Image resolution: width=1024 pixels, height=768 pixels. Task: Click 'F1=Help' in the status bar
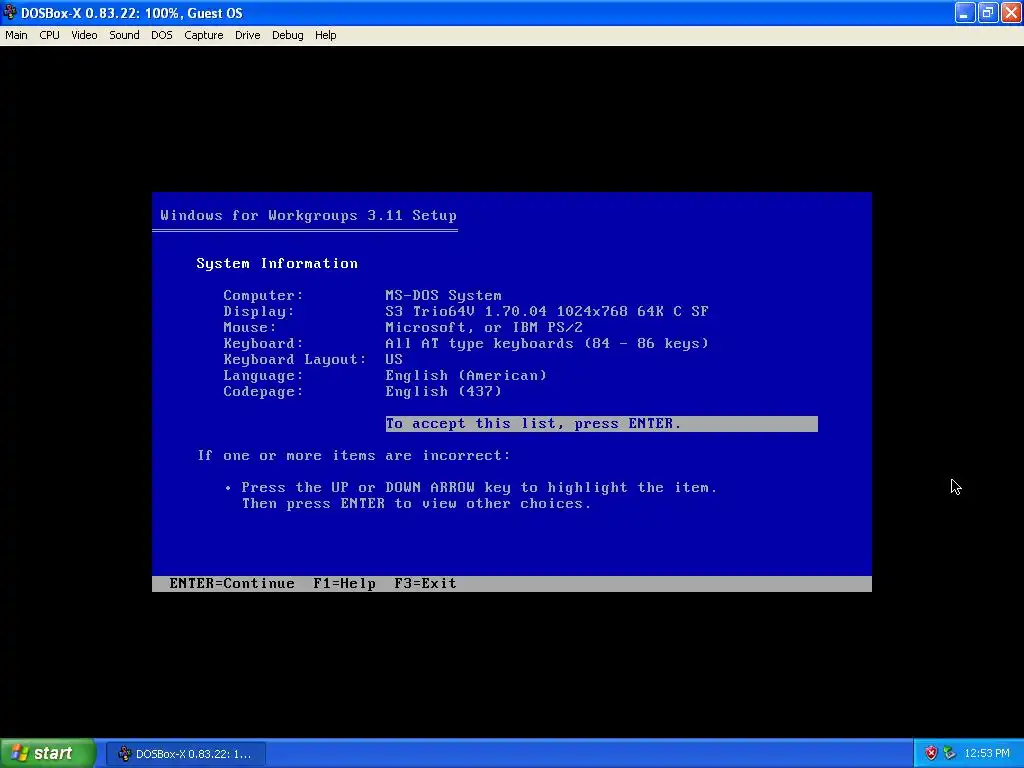click(x=344, y=583)
